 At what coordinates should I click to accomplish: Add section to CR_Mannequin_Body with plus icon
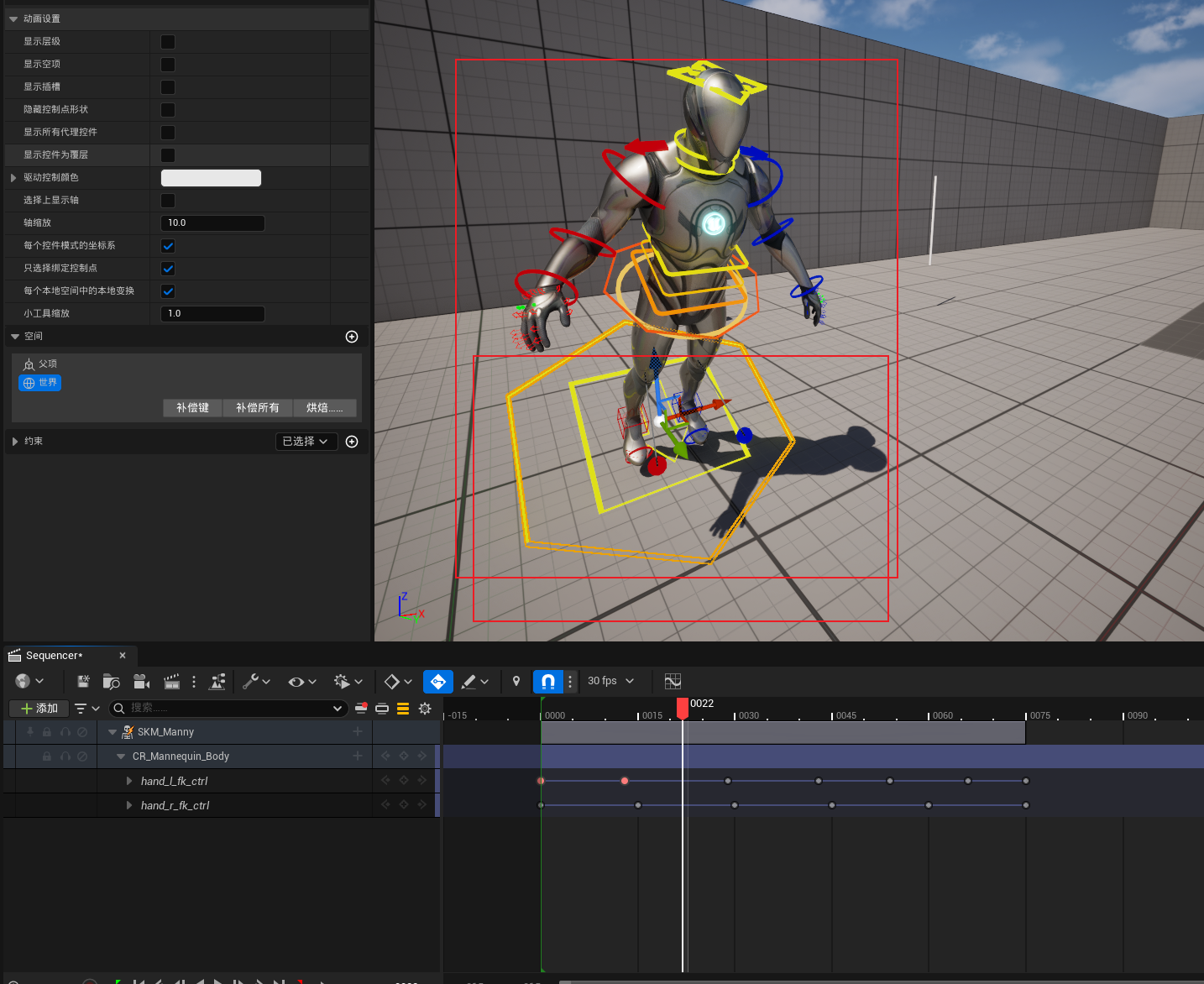[x=358, y=756]
